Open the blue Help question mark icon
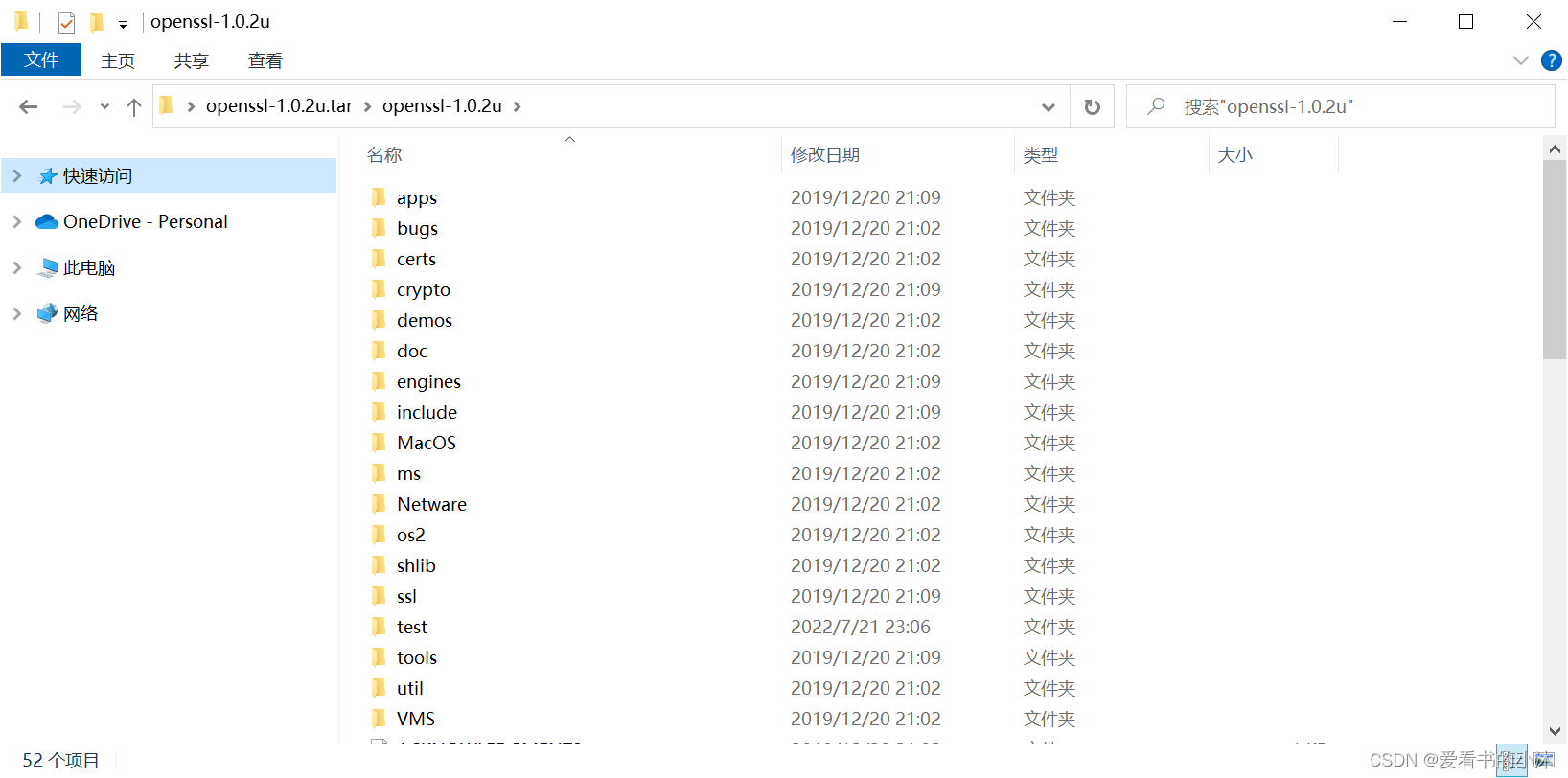1568x778 pixels. tap(1552, 60)
